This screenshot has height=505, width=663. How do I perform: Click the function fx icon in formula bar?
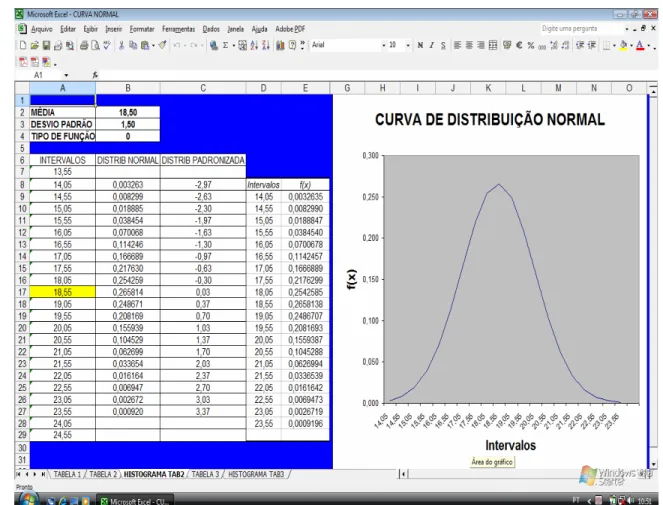(95, 75)
